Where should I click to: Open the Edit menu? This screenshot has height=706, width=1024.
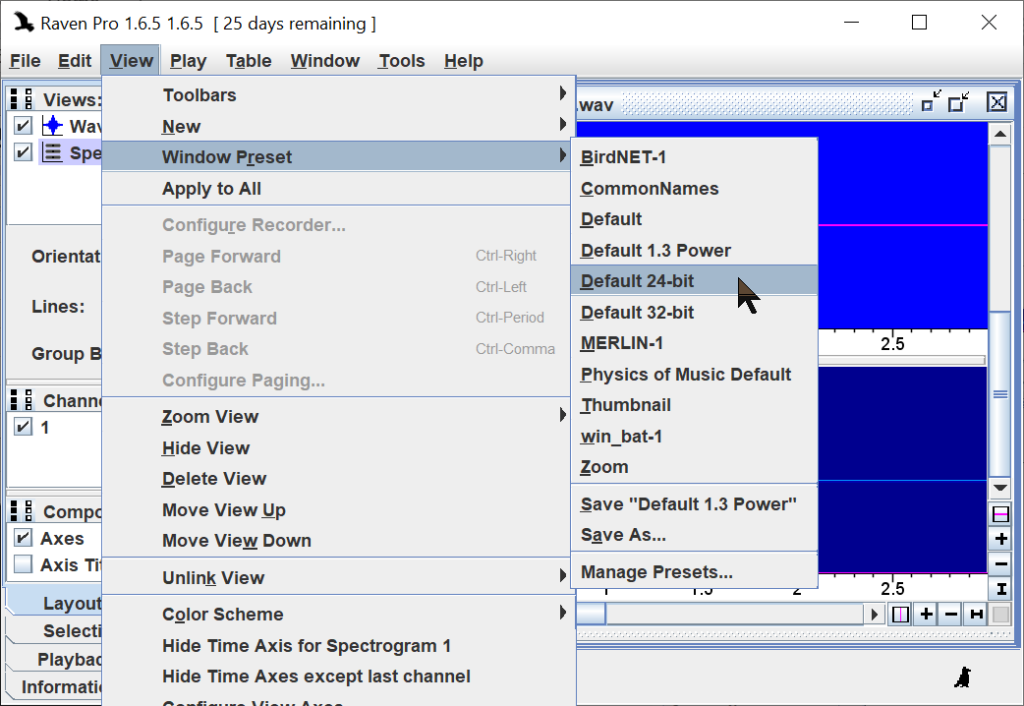click(74, 61)
